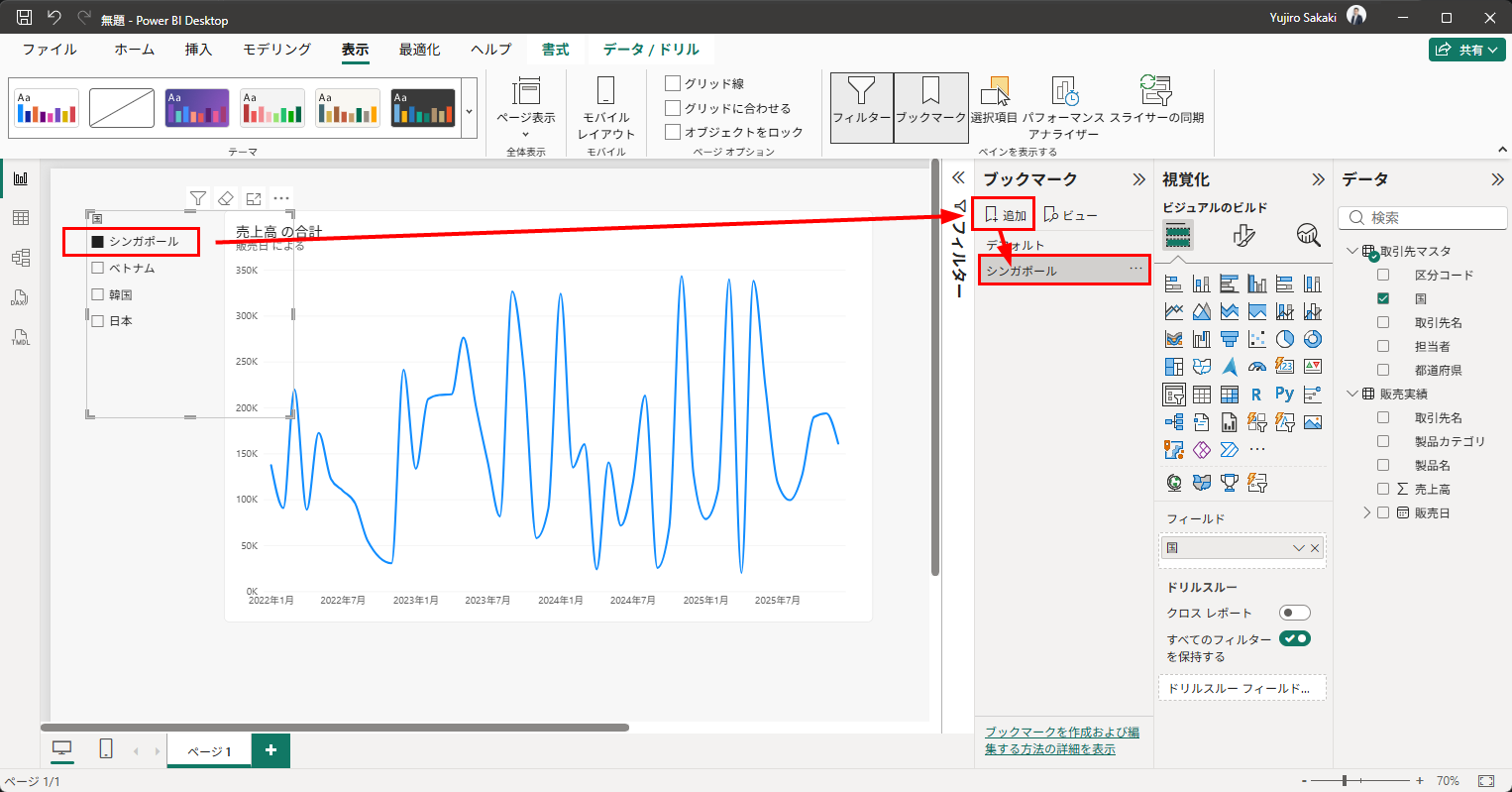
Task: Select the pie chart visual
Action: (x=1285, y=339)
